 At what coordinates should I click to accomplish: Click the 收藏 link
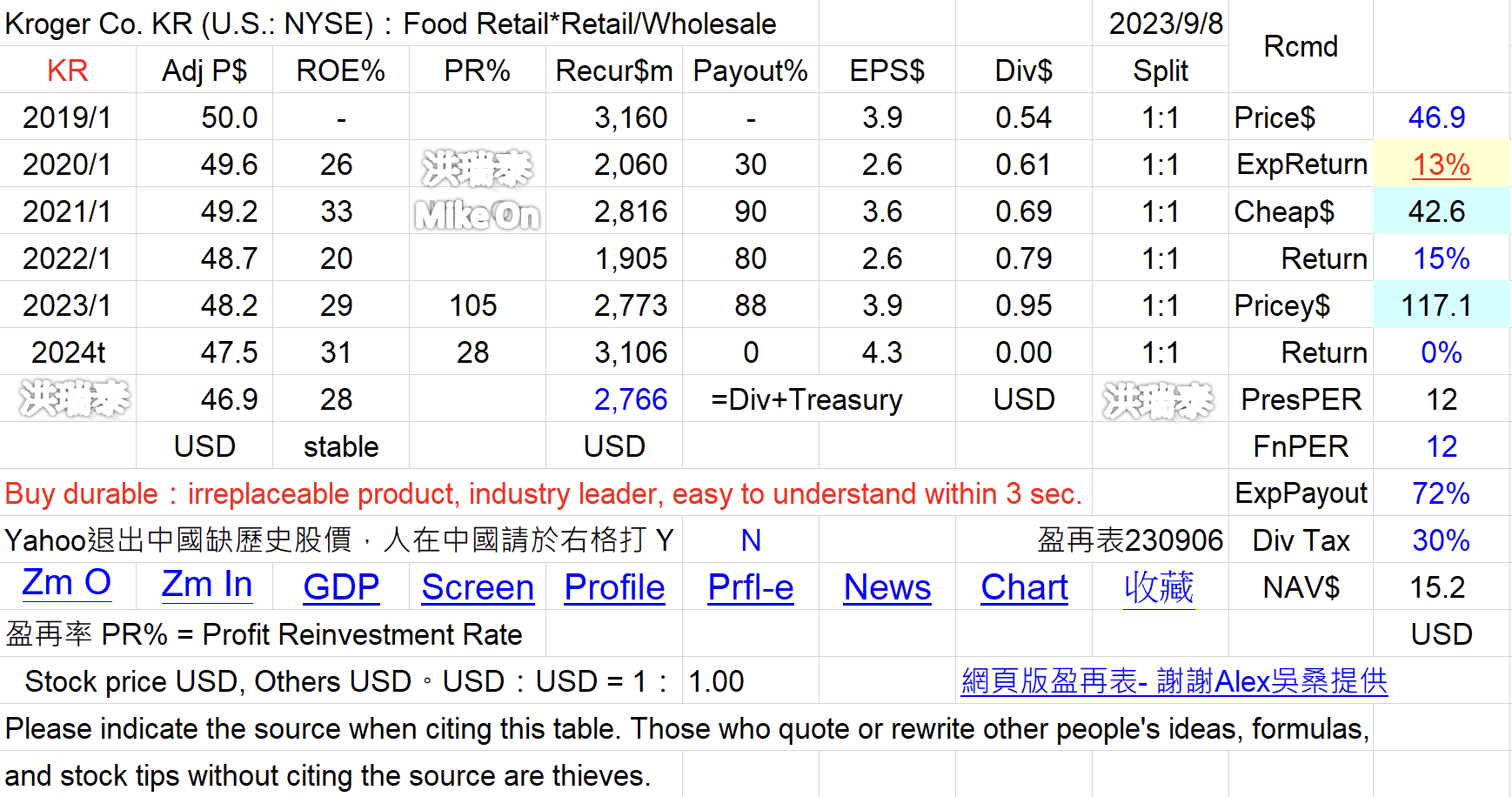[1160, 587]
